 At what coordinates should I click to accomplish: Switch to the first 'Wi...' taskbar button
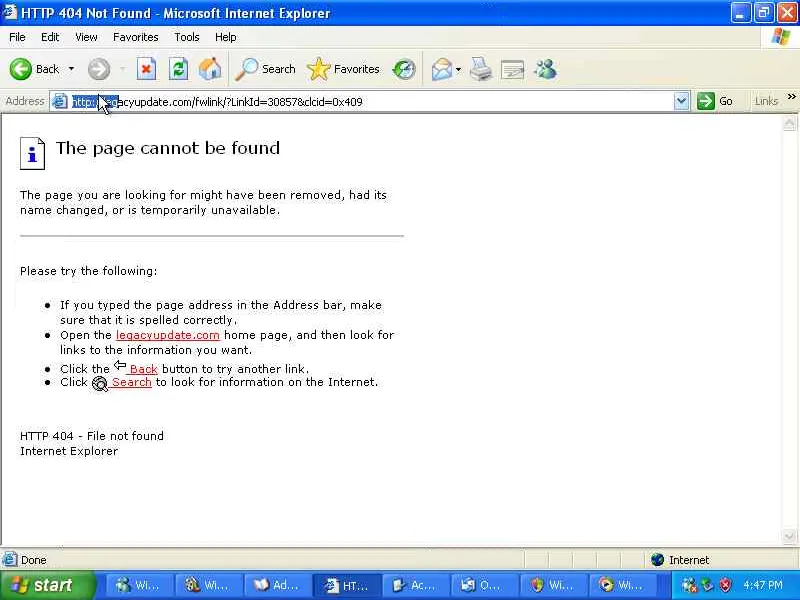coord(138,586)
